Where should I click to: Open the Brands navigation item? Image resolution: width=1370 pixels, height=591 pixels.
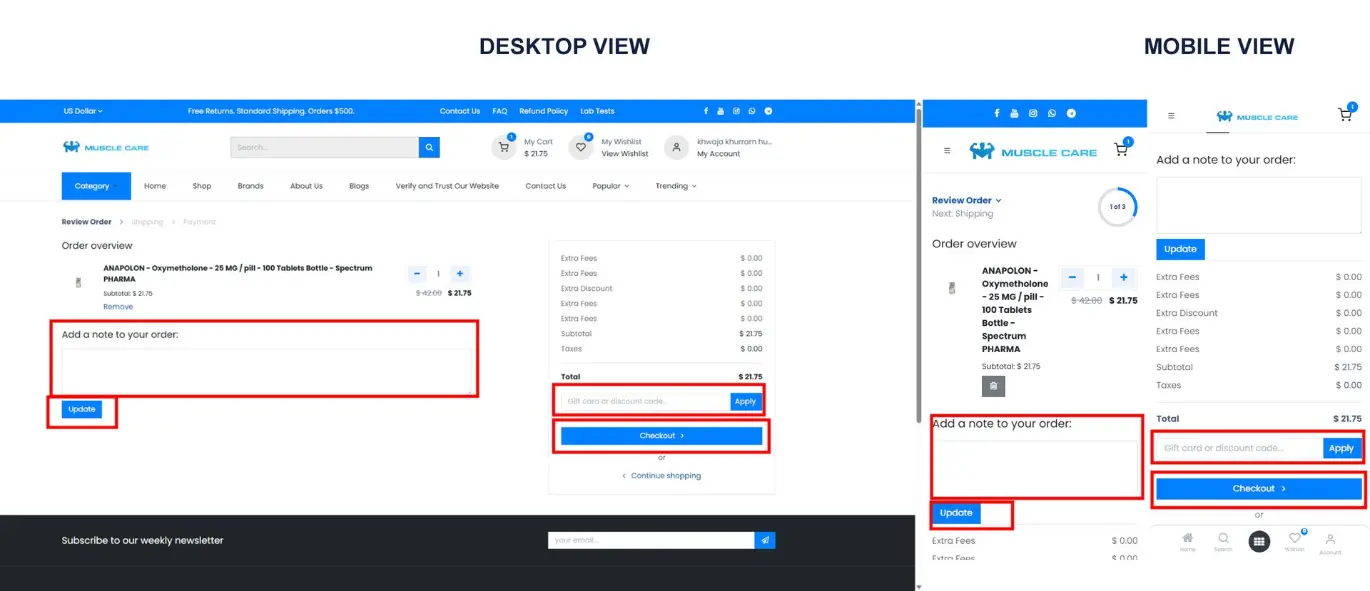point(250,186)
